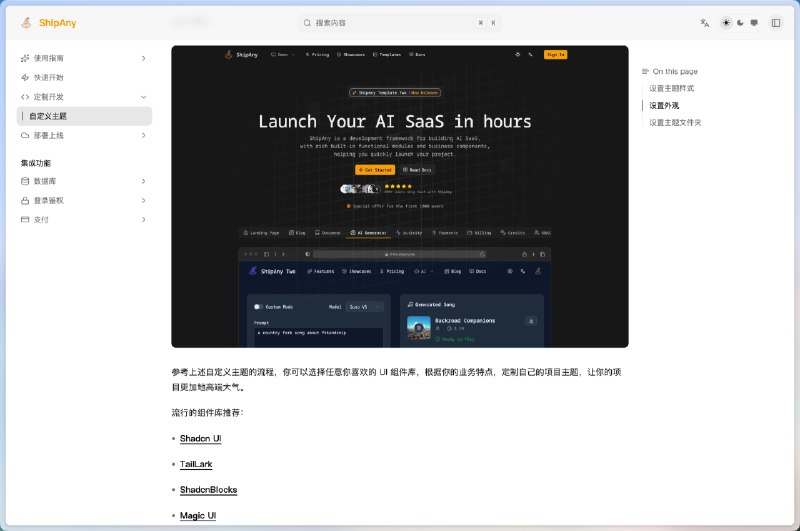Expand the 数据库 section chevron

point(143,181)
